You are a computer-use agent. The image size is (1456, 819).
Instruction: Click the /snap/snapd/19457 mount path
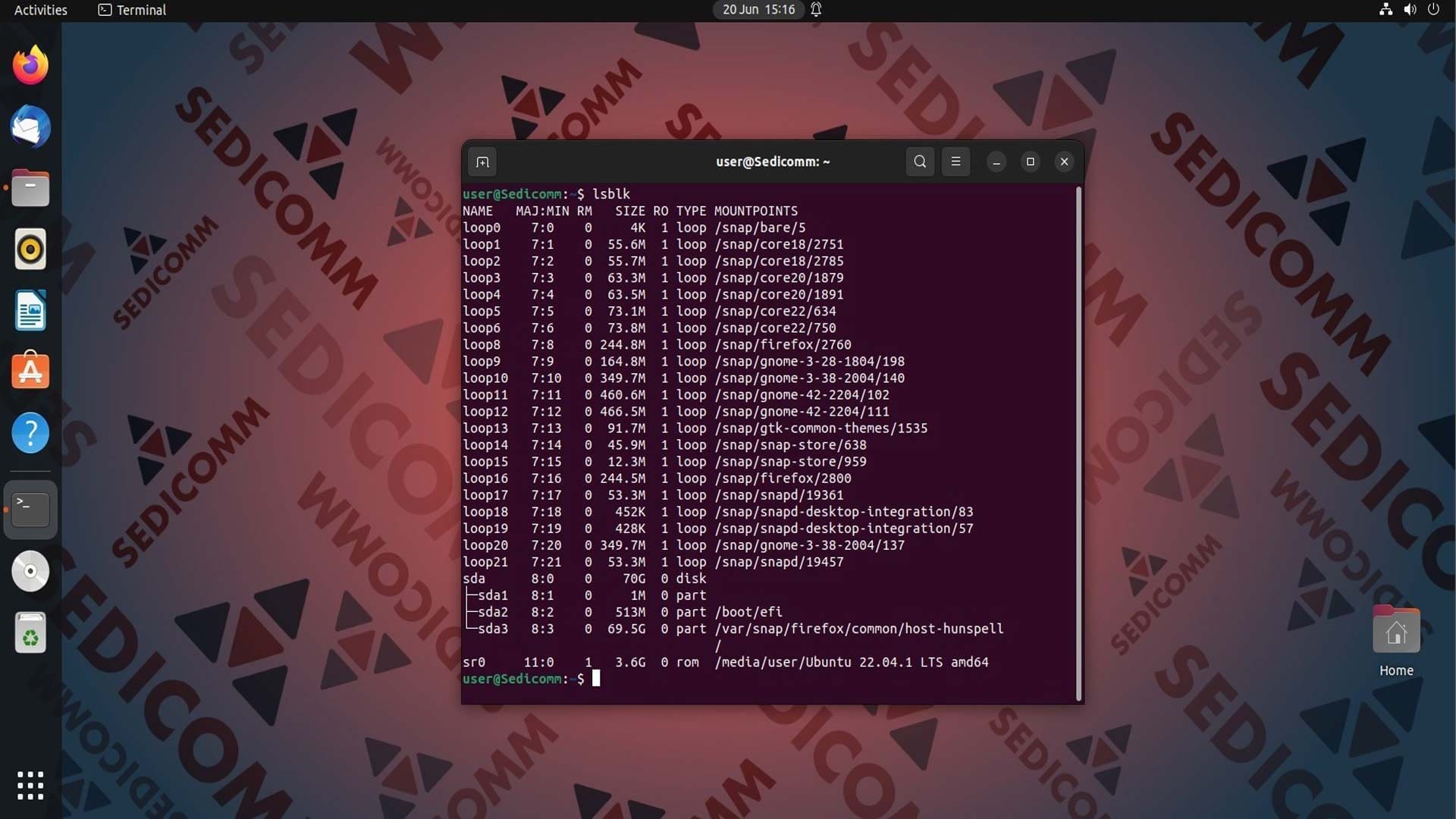[x=779, y=561]
